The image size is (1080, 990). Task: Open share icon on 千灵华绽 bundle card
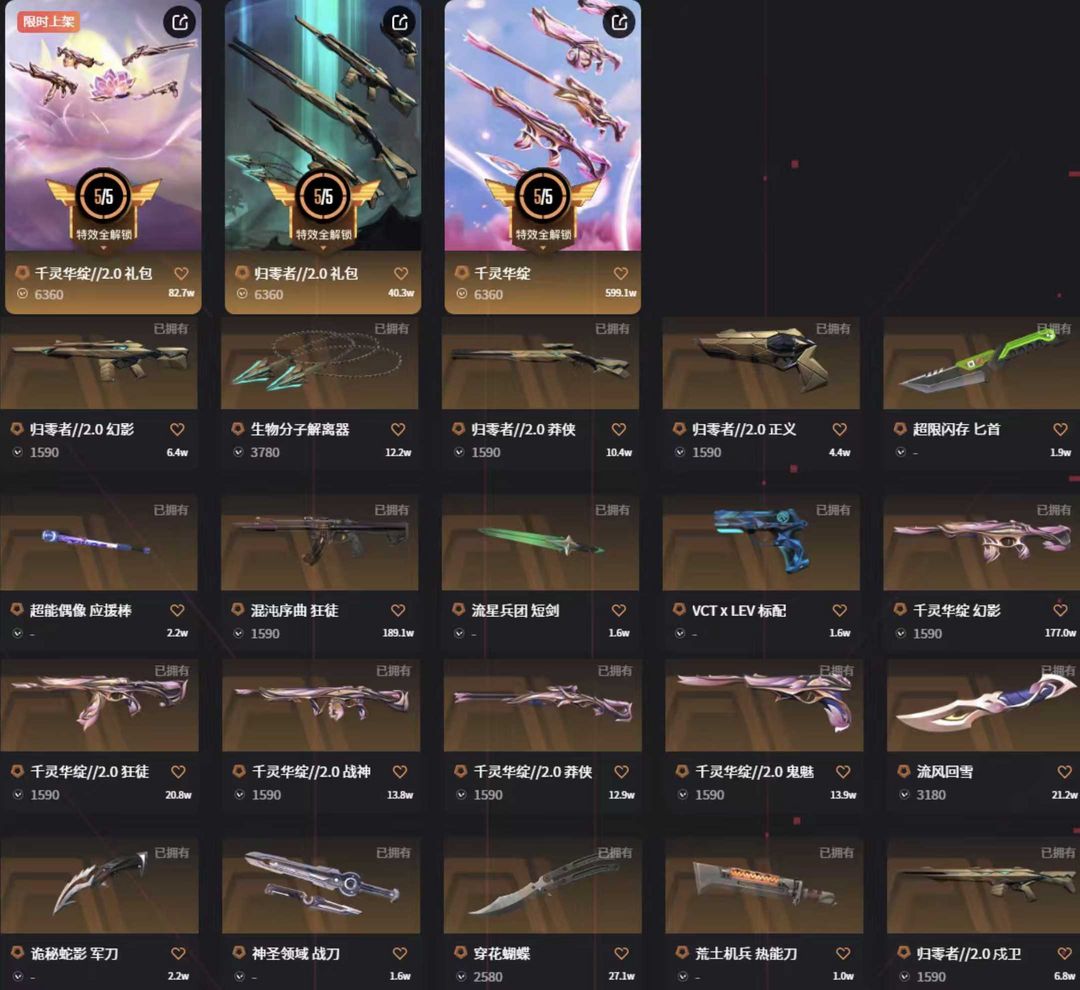tap(619, 22)
